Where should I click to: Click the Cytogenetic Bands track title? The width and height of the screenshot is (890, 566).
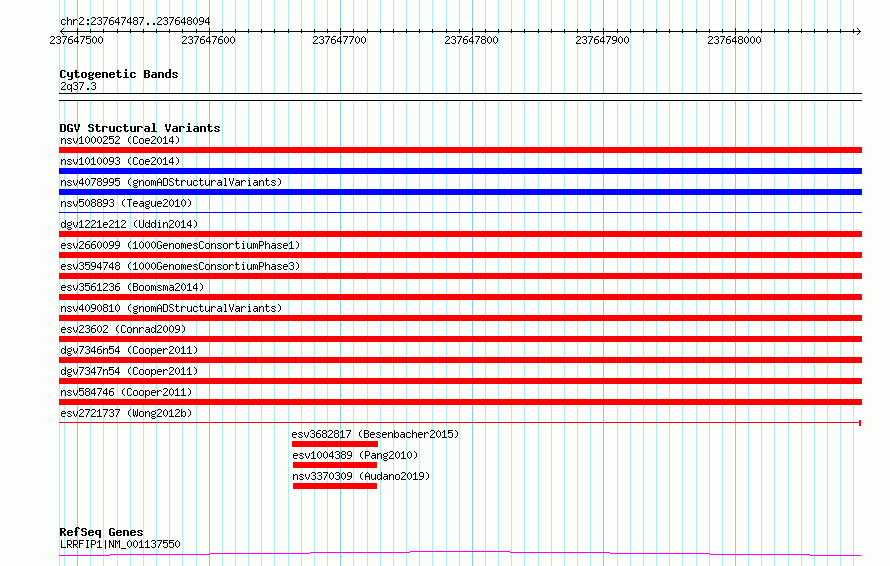(119, 74)
